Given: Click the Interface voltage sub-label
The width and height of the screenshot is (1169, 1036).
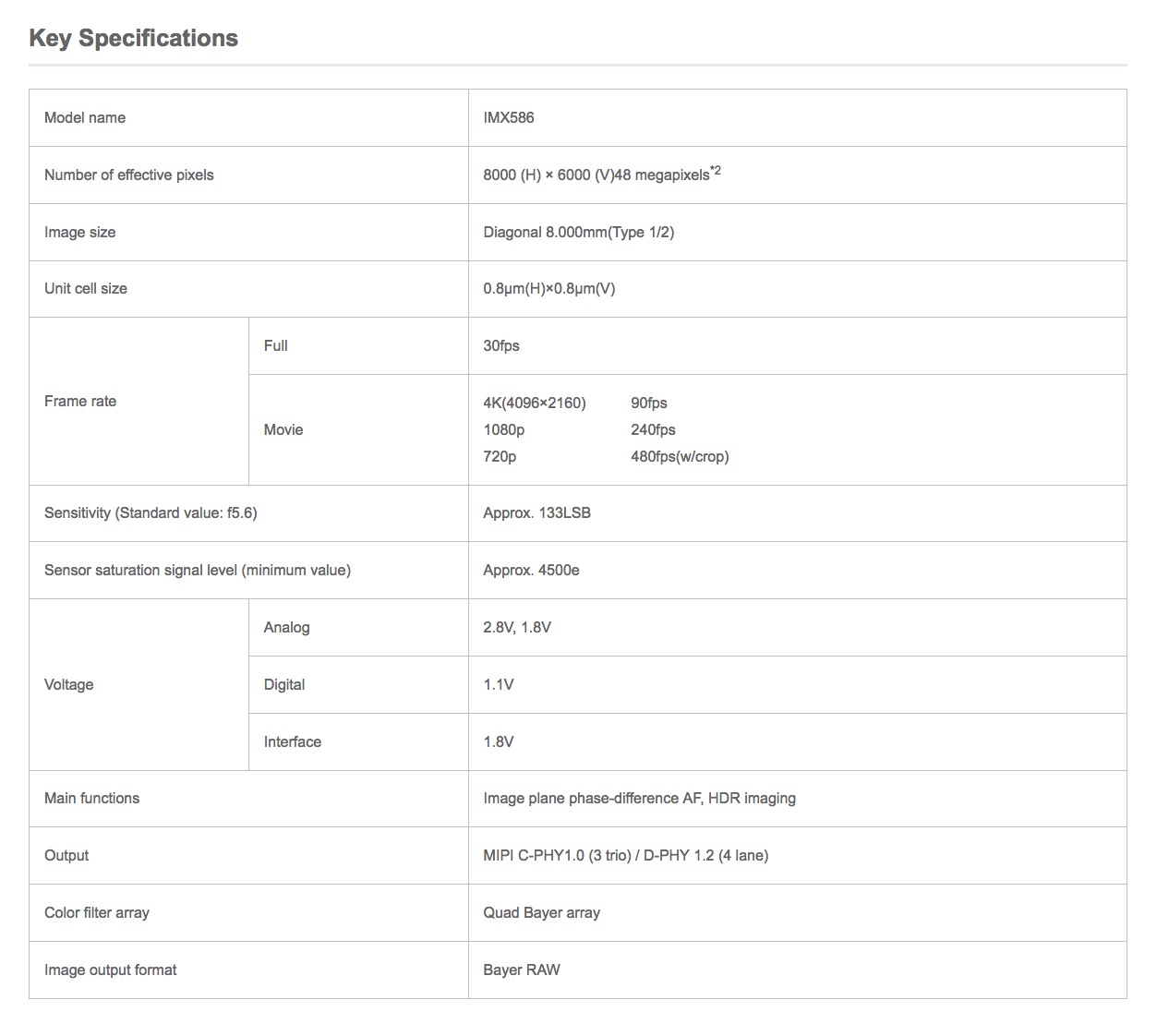Looking at the screenshot, I should click(x=293, y=741).
